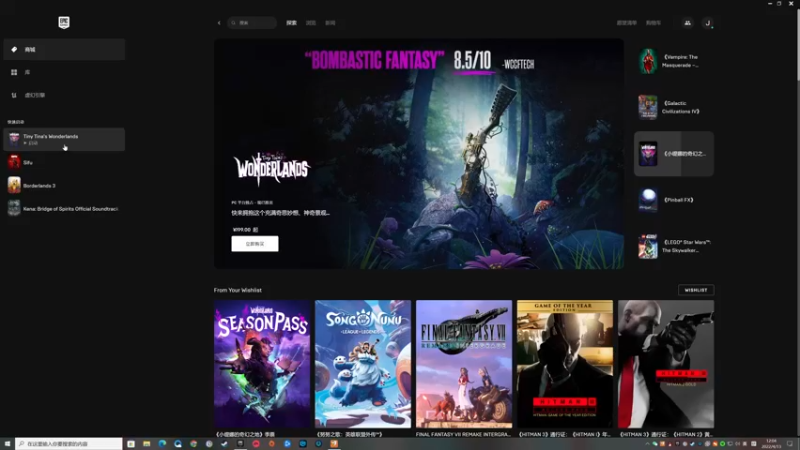Screen dimensions: 800x450
Task: Switch to the News tab
Action: 331,23
